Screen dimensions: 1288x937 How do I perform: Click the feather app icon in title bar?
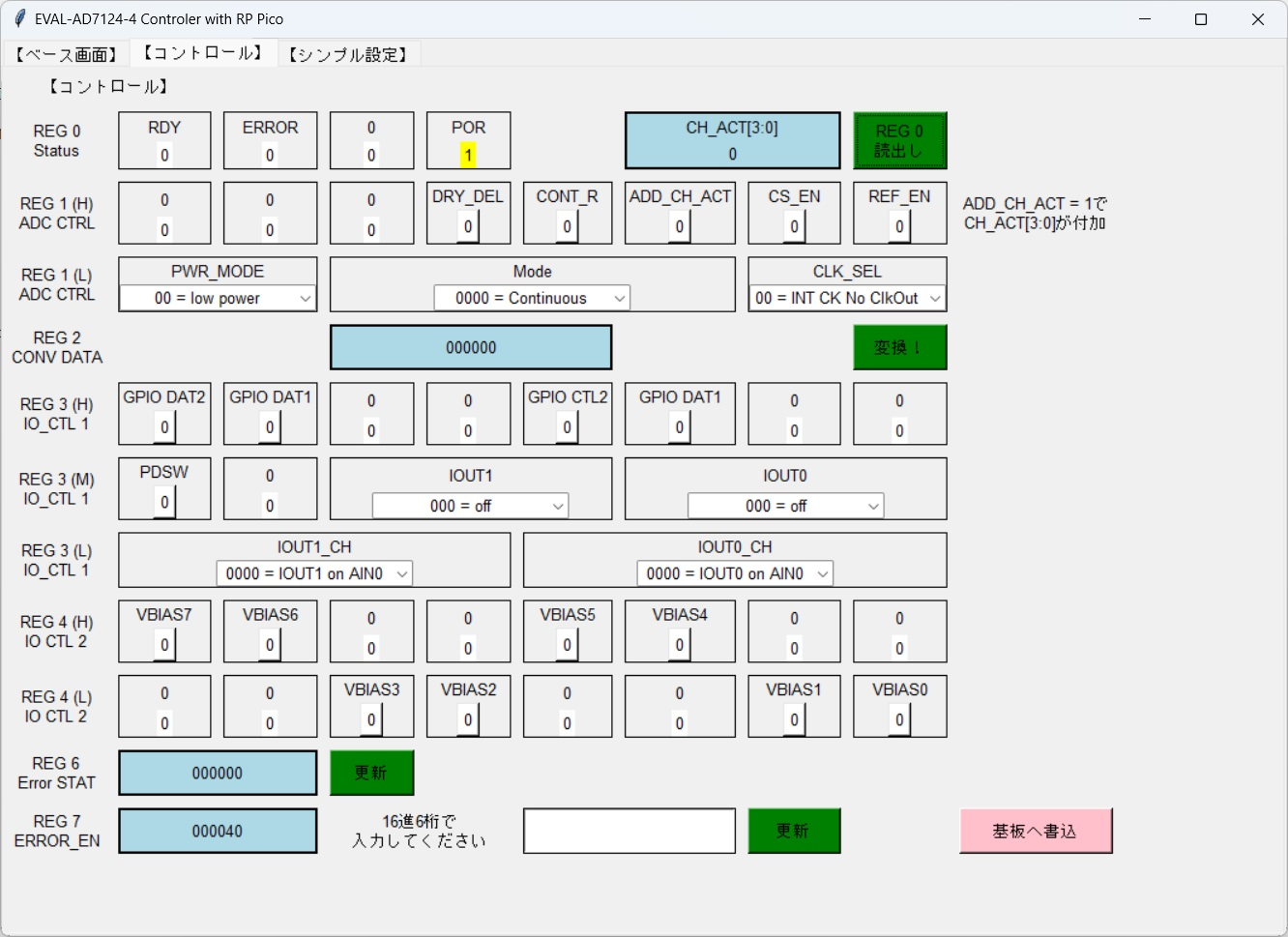(19, 18)
